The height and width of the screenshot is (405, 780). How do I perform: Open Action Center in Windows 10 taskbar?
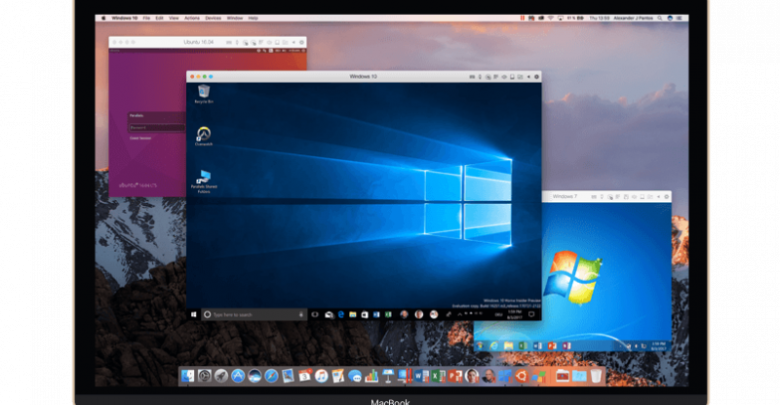click(531, 314)
